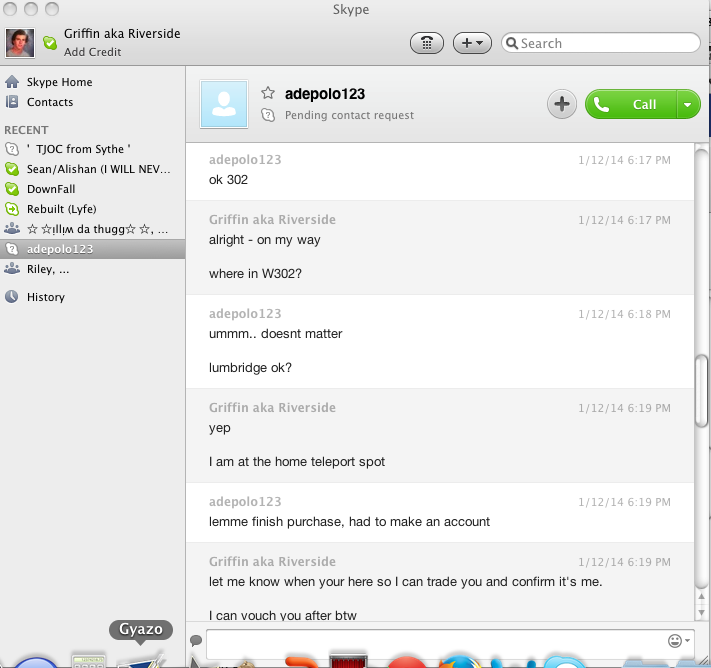The width and height of the screenshot is (711, 668).
Task: Click the speech bubble icon beside the input
Action: coord(196,640)
